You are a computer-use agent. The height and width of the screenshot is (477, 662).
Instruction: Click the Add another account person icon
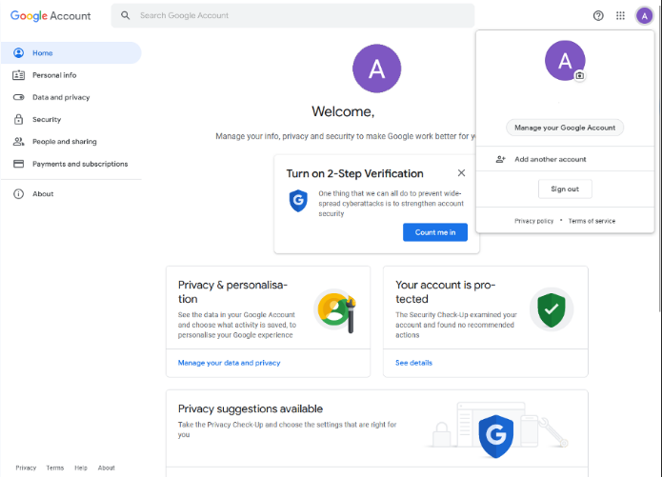(500, 160)
